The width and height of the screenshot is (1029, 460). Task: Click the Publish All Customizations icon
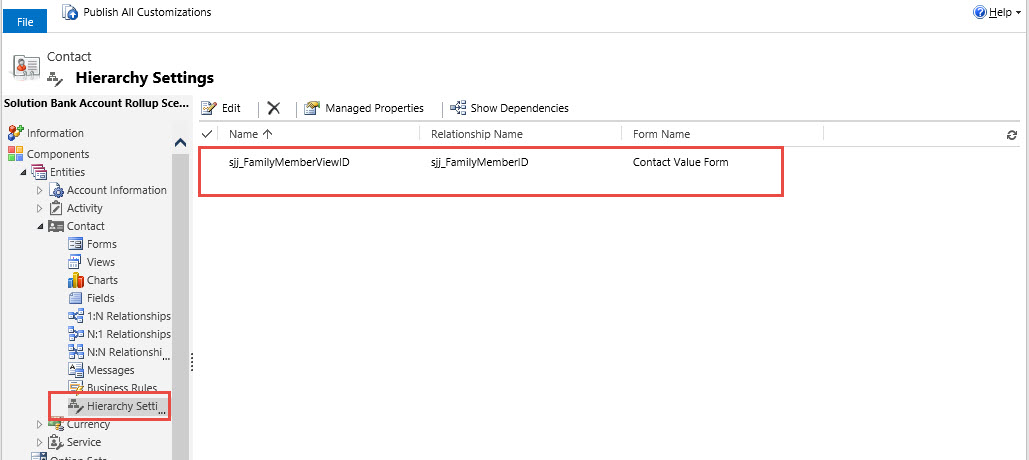point(70,13)
